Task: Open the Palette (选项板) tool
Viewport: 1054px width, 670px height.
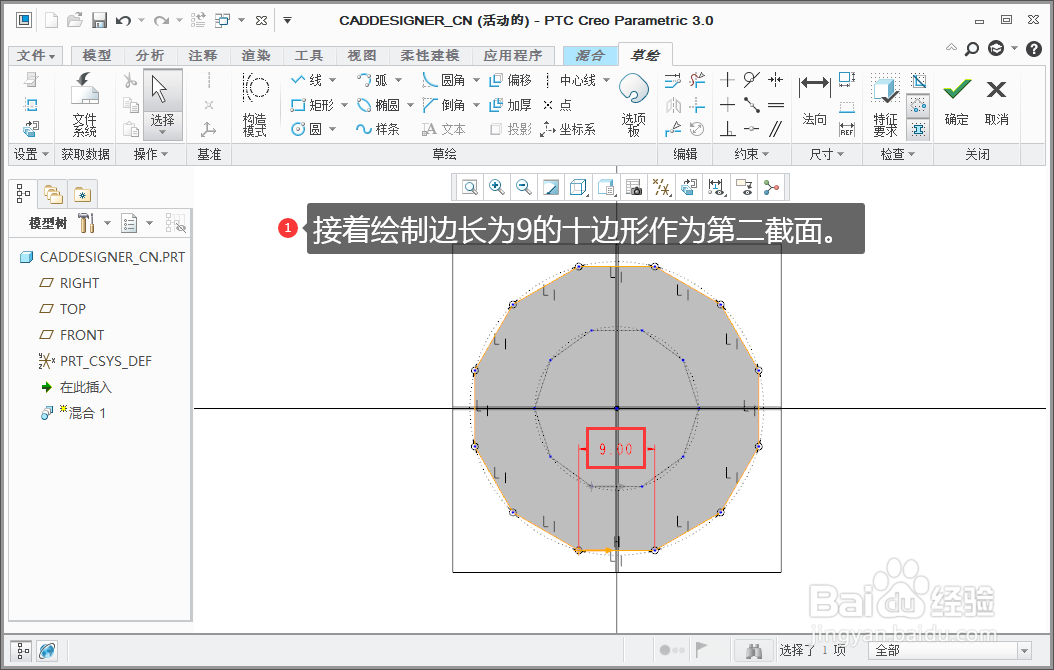Action: pos(633,104)
